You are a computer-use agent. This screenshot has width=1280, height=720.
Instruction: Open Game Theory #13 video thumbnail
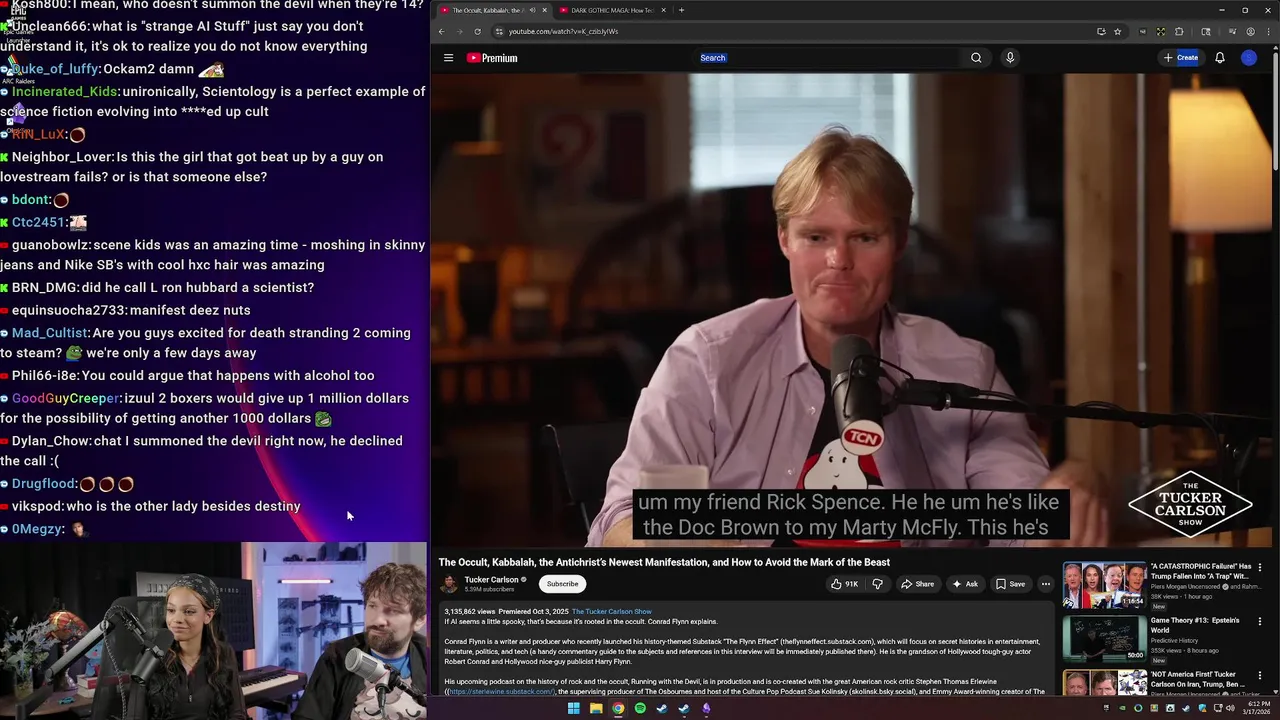tap(1104, 639)
